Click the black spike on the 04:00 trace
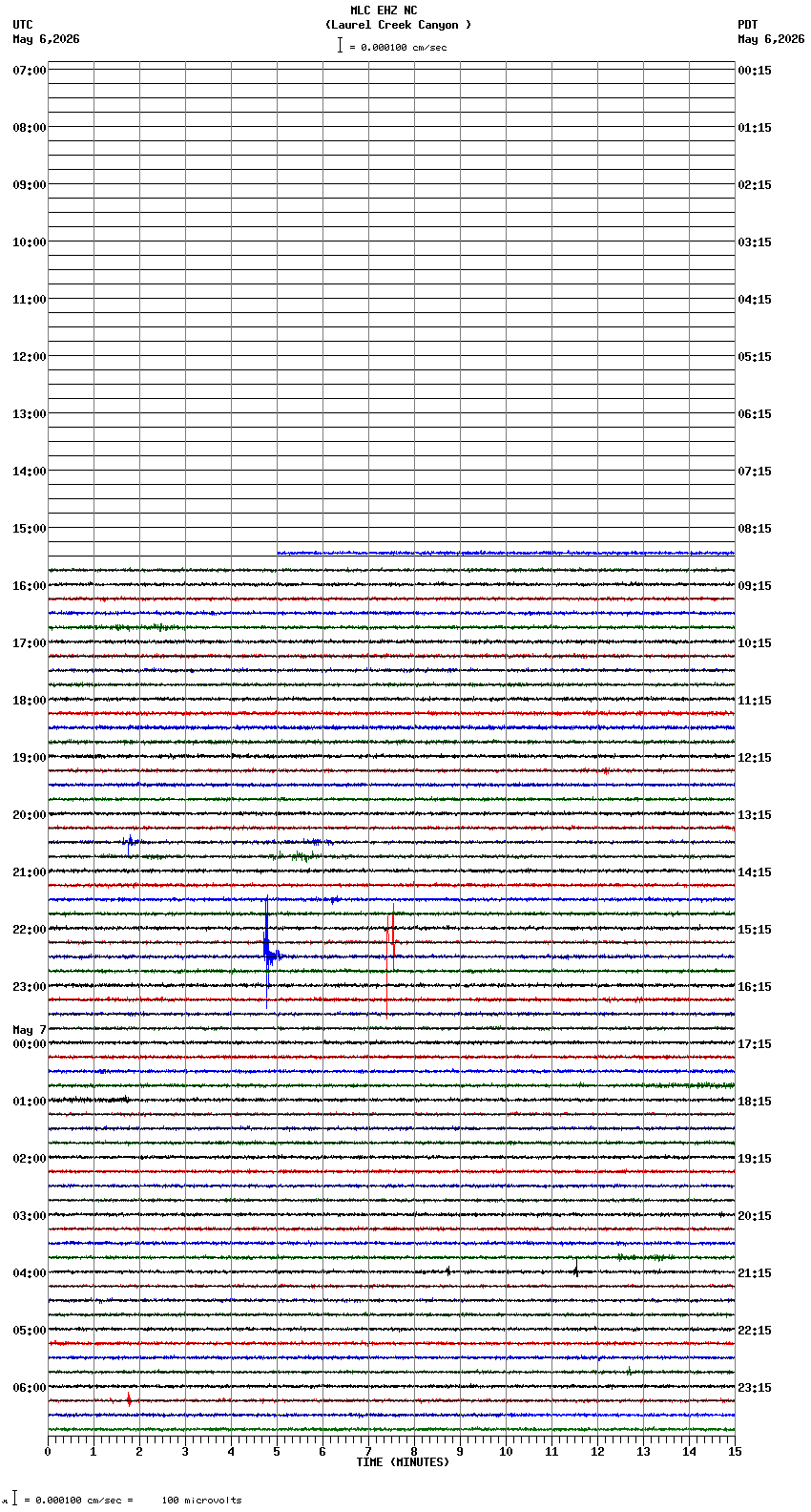This screenshot has height=1512, width=811. point(576,1270)
